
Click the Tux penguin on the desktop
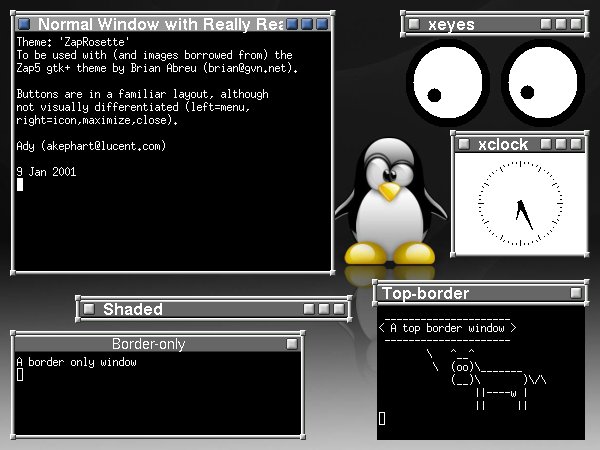click(x=390, y=202)
